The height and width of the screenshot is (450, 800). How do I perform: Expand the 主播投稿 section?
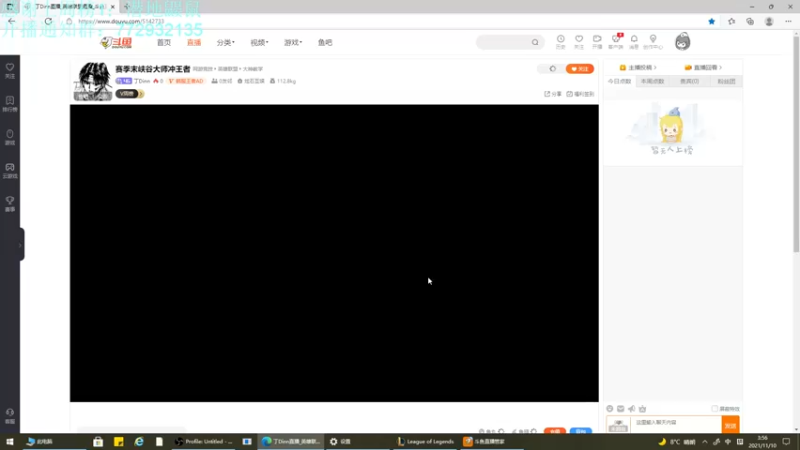click(638, 67)
